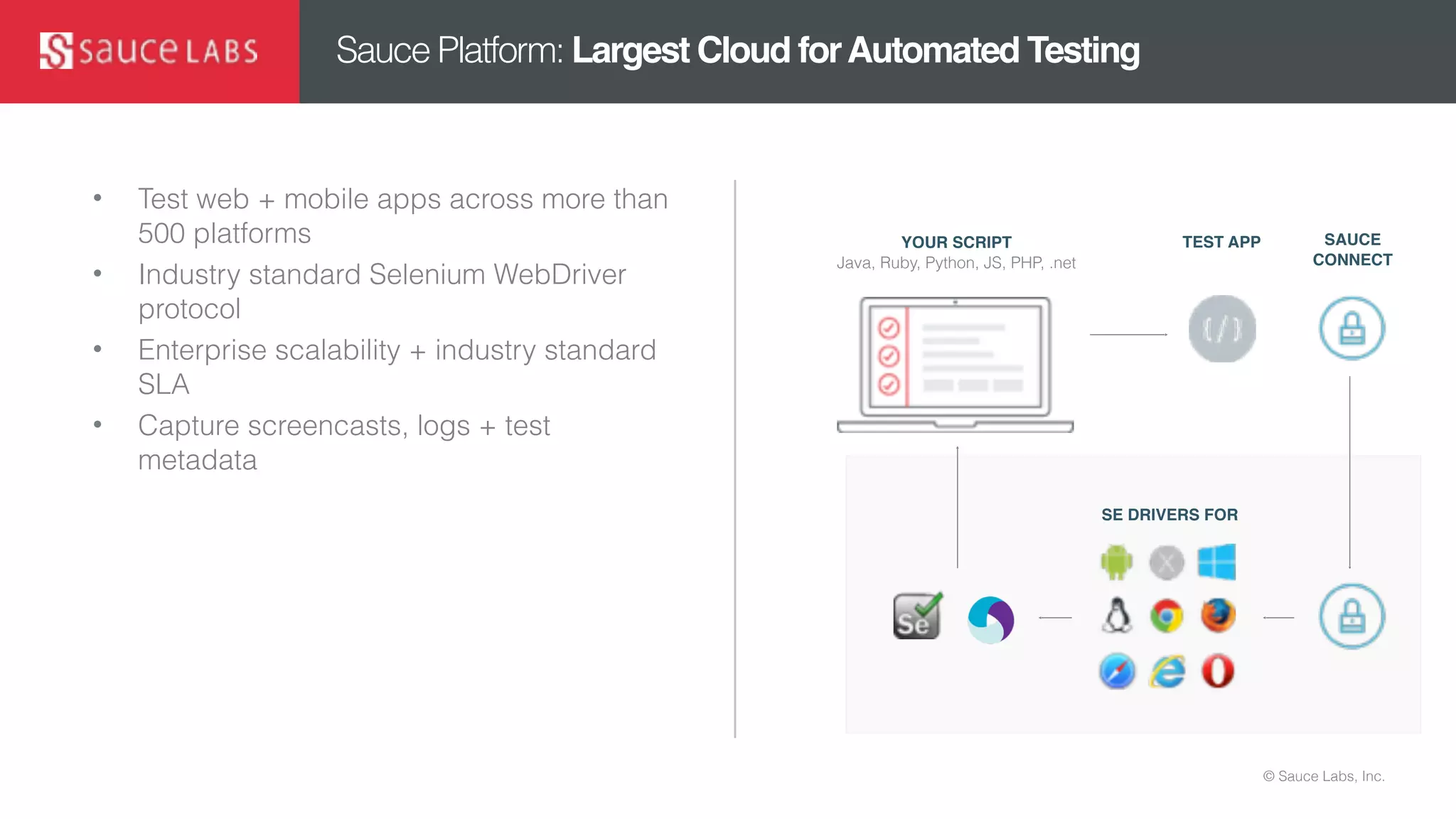The width and height of the screenshot is (1456, 819).
Task: Click the gray Test App code icon
Action: point(1222,328)
